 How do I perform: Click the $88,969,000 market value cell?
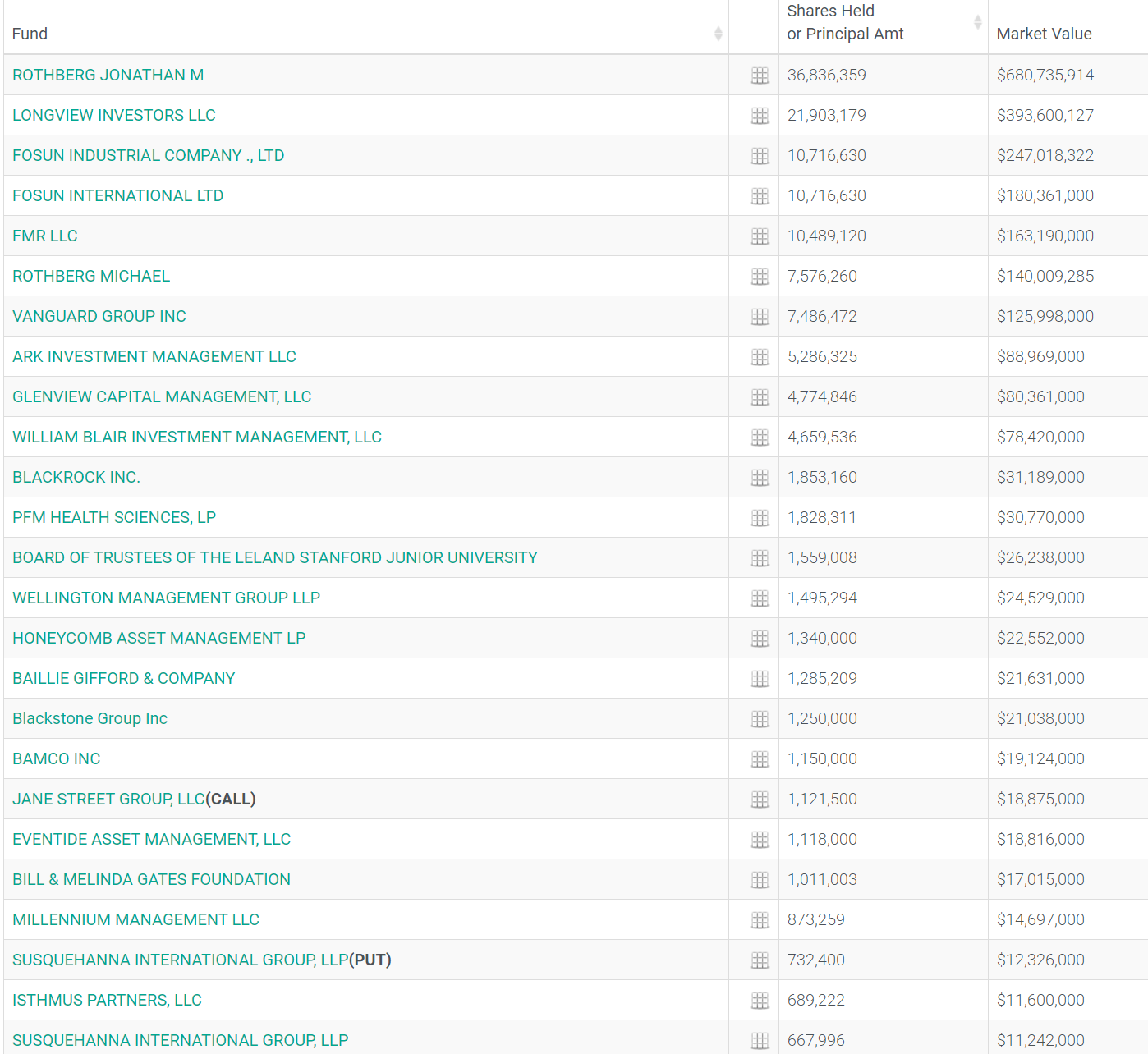click(1040, 356)
